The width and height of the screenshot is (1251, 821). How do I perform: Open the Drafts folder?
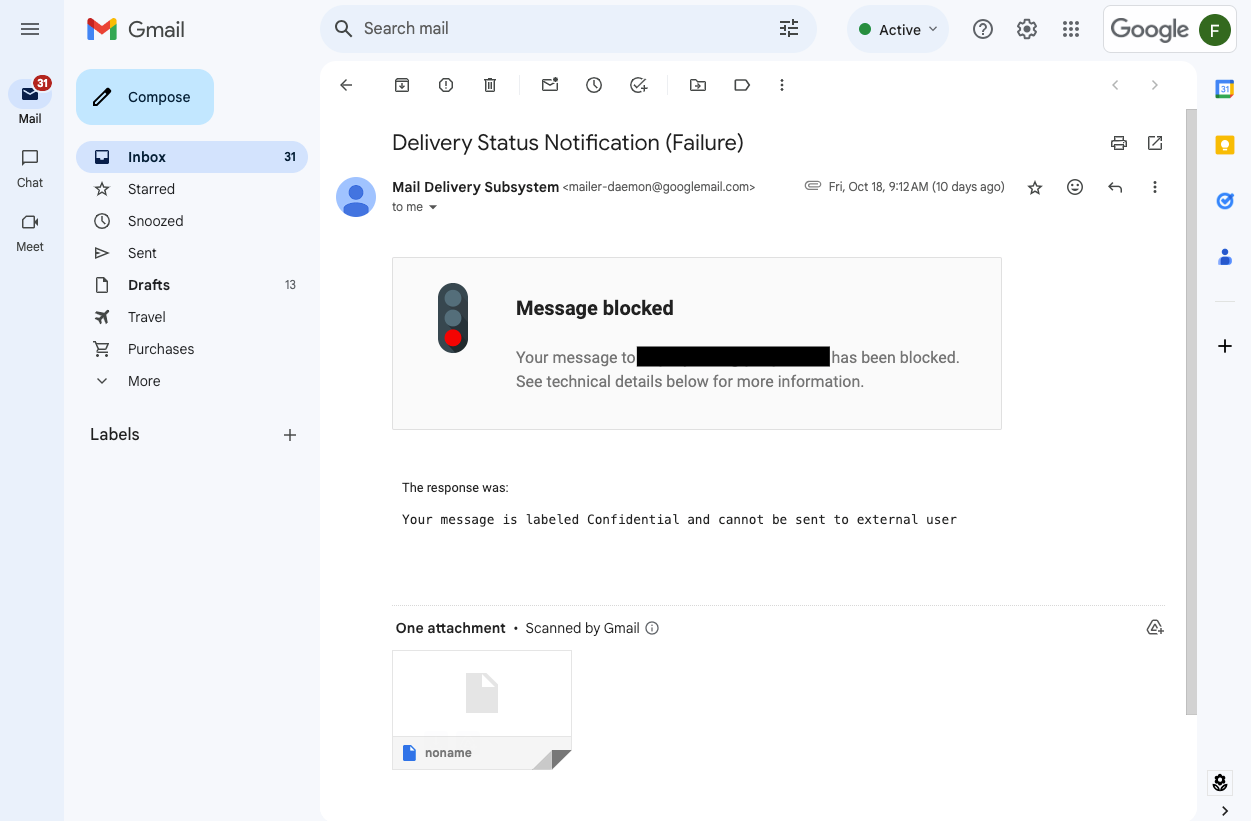pyautogui.click(x=192, y=285)
